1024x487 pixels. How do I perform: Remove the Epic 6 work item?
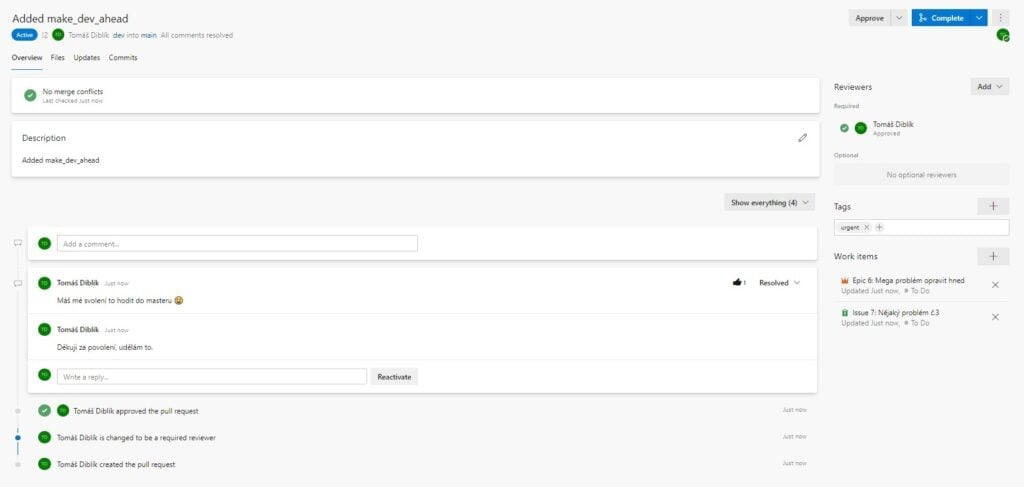point(995,285)
